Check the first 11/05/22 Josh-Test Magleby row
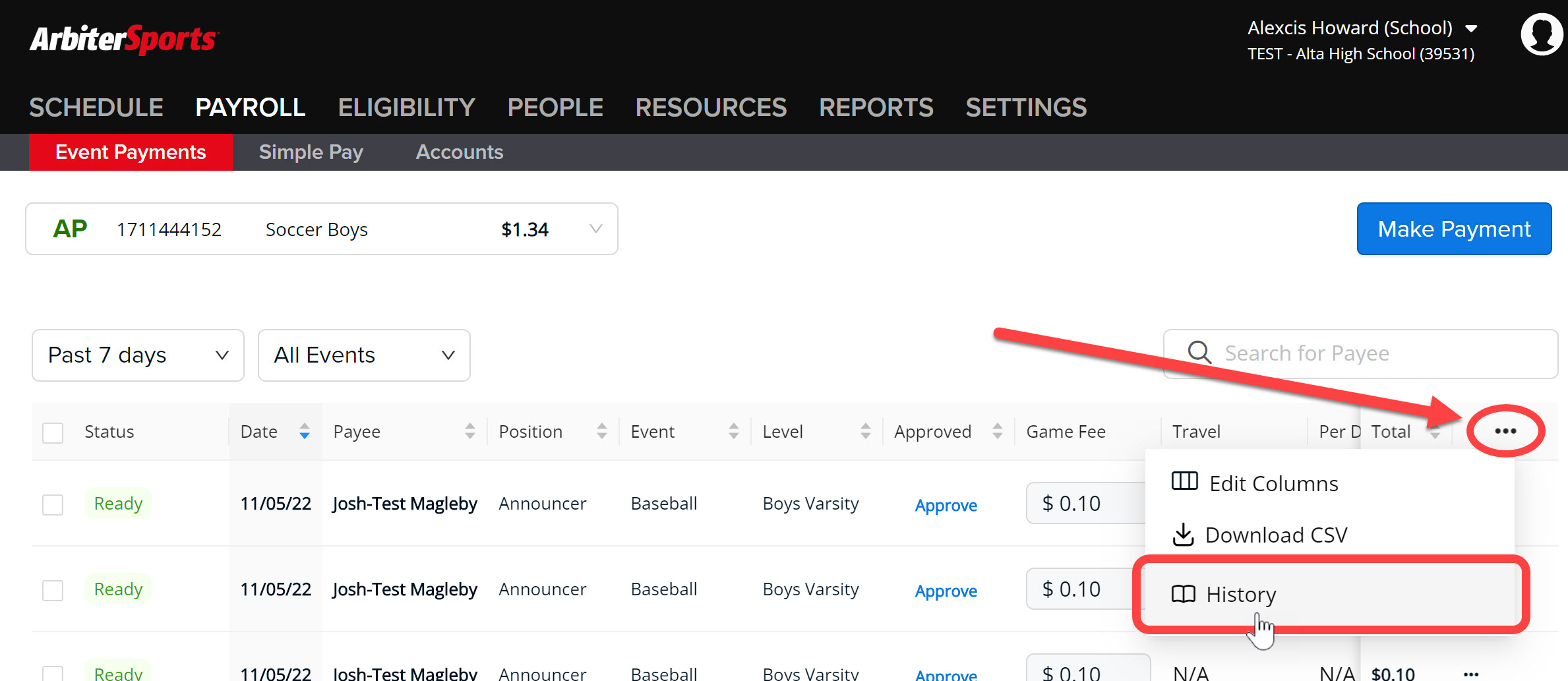Viewport: 1568px width, 681px height. click(x=52, y=504)
